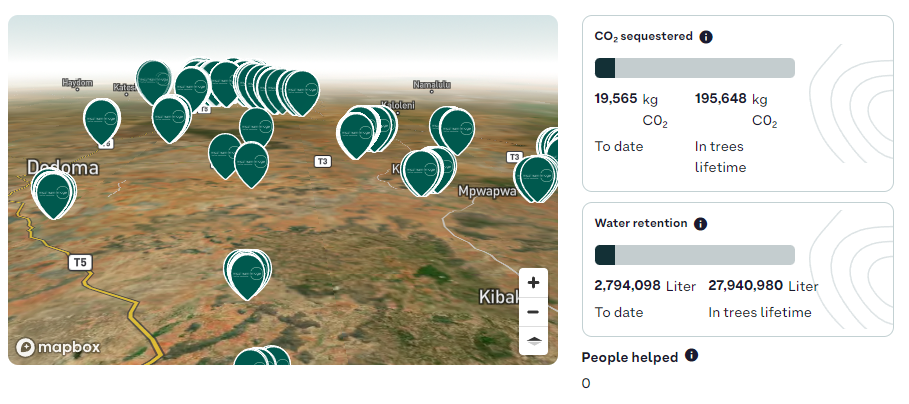Click the CO2 sequestered progress bar
The height and width of the screenshot is (404, 909).
click(x=695, y=68)
